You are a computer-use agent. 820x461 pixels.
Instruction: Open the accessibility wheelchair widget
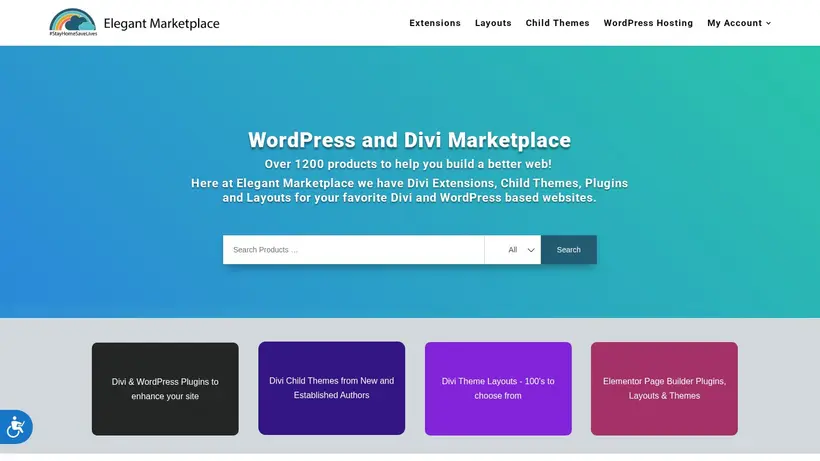[x=16, y=427]
